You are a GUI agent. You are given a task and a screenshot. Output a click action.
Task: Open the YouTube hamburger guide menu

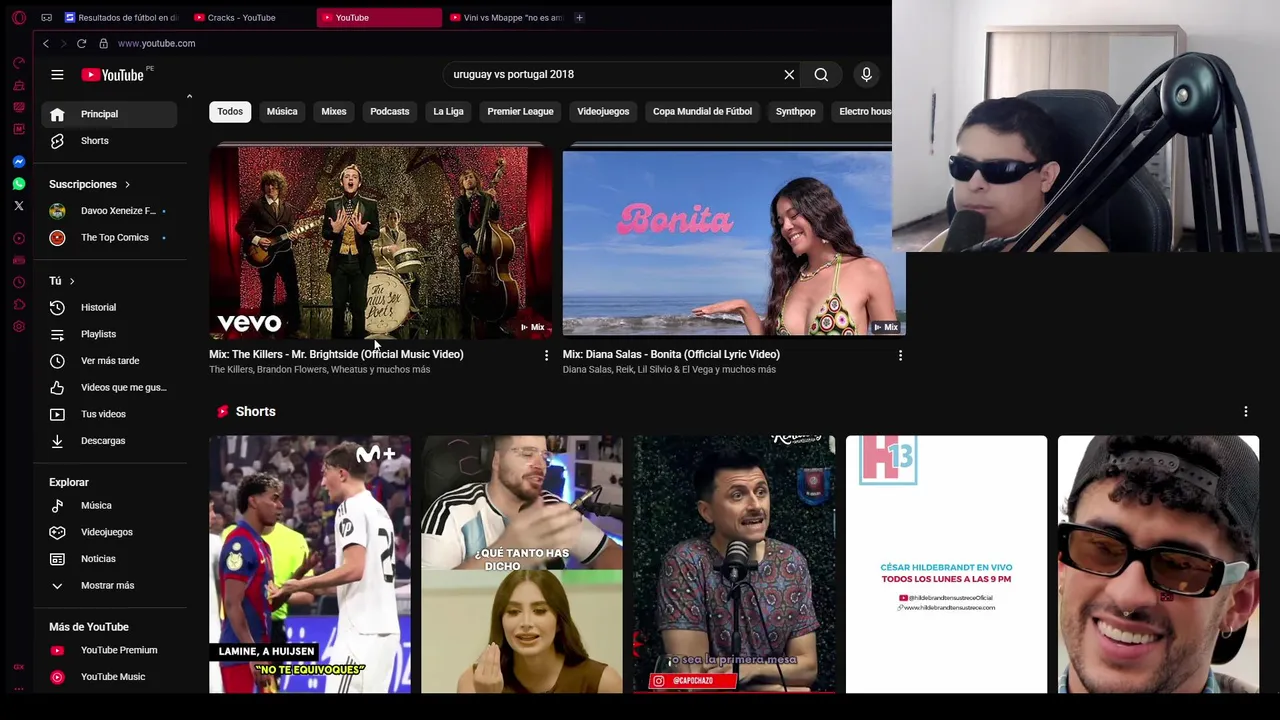(x=57, y=75)
